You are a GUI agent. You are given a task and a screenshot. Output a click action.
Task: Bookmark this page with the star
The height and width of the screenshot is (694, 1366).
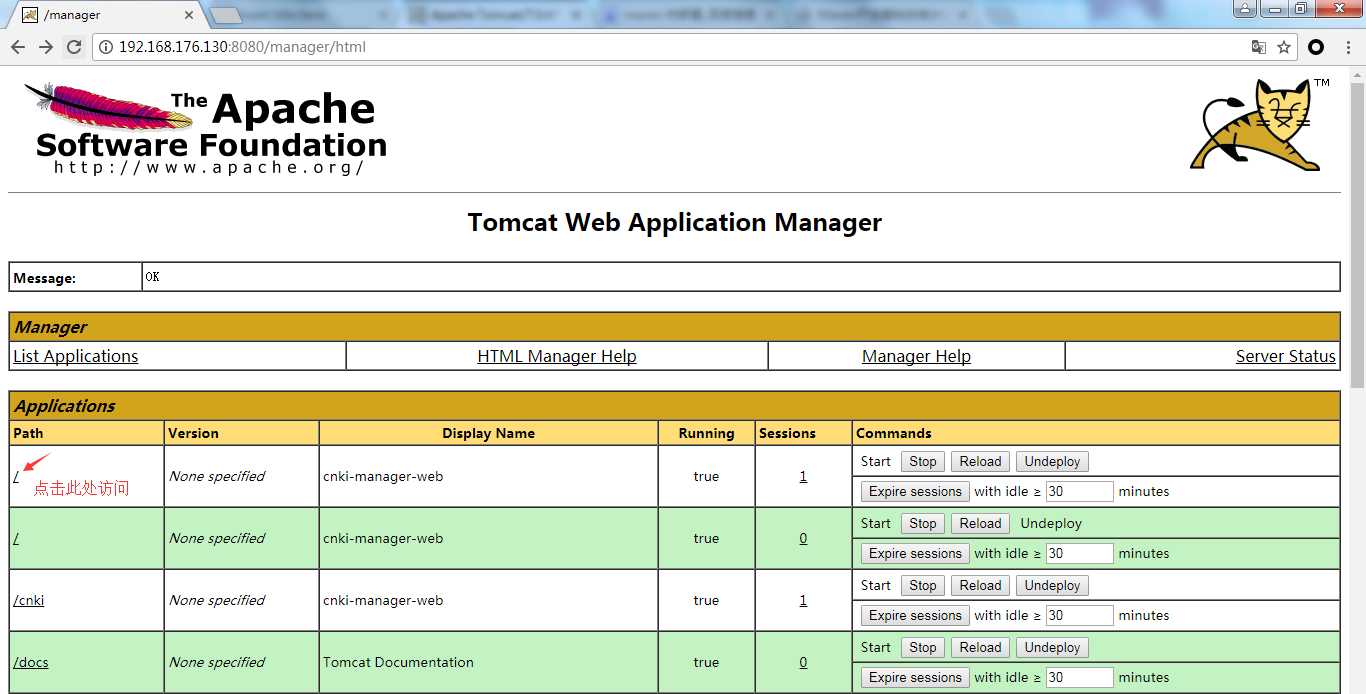[x=1284, y=47]
